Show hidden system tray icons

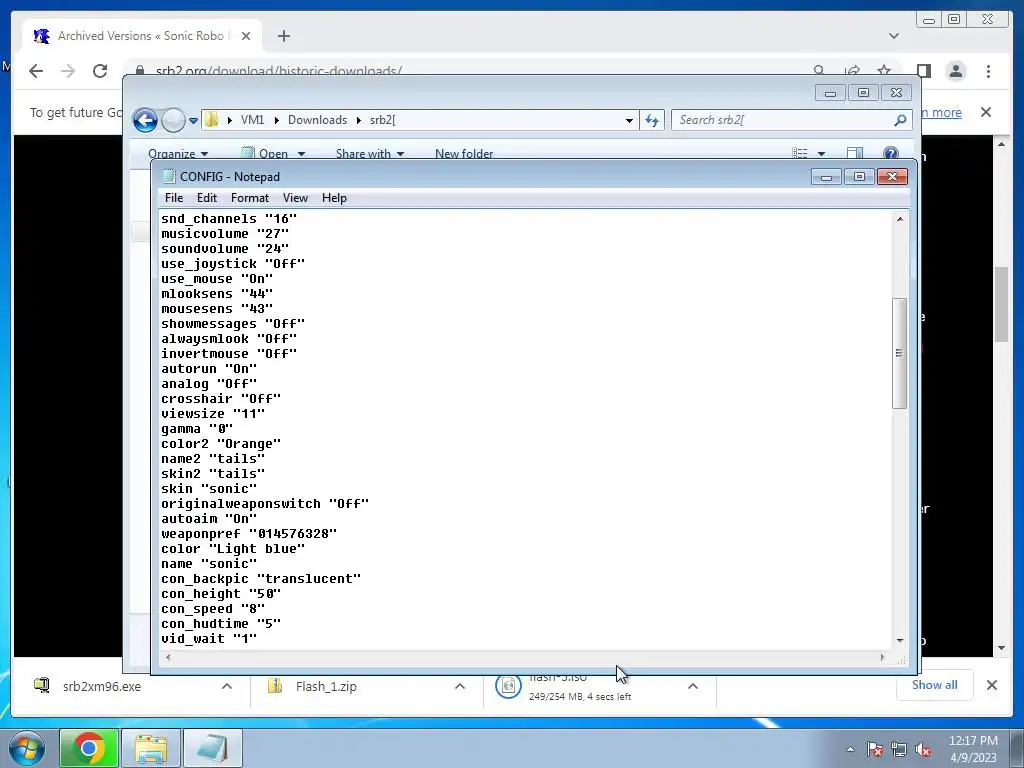pos(850,749)
